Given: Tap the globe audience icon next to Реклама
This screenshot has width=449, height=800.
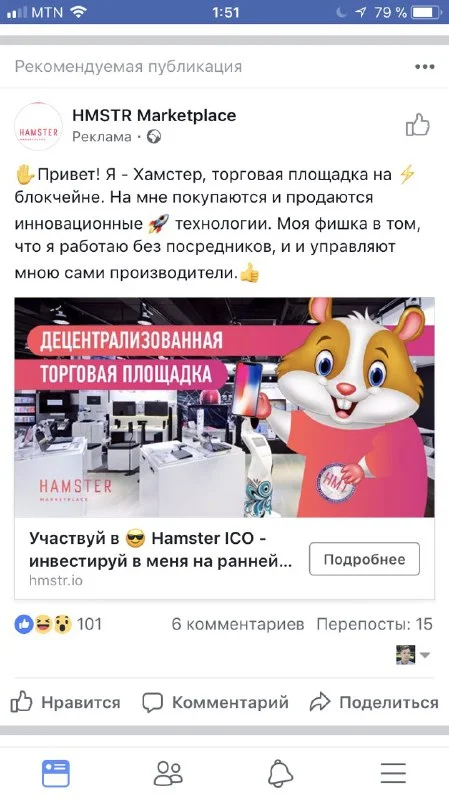Looking at the screenshot, I should pos(154,137).
